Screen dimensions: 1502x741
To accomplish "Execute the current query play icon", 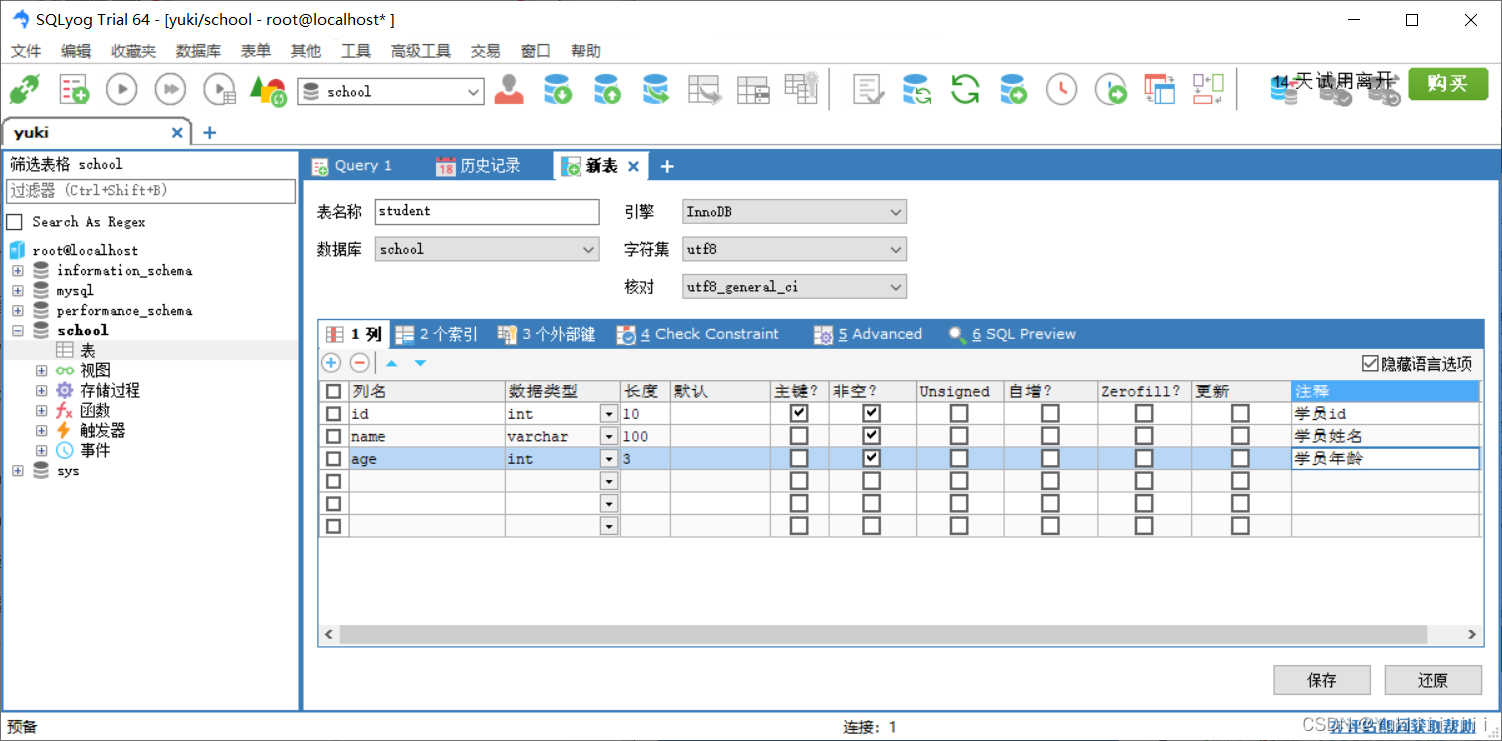I will pos(122,90).
